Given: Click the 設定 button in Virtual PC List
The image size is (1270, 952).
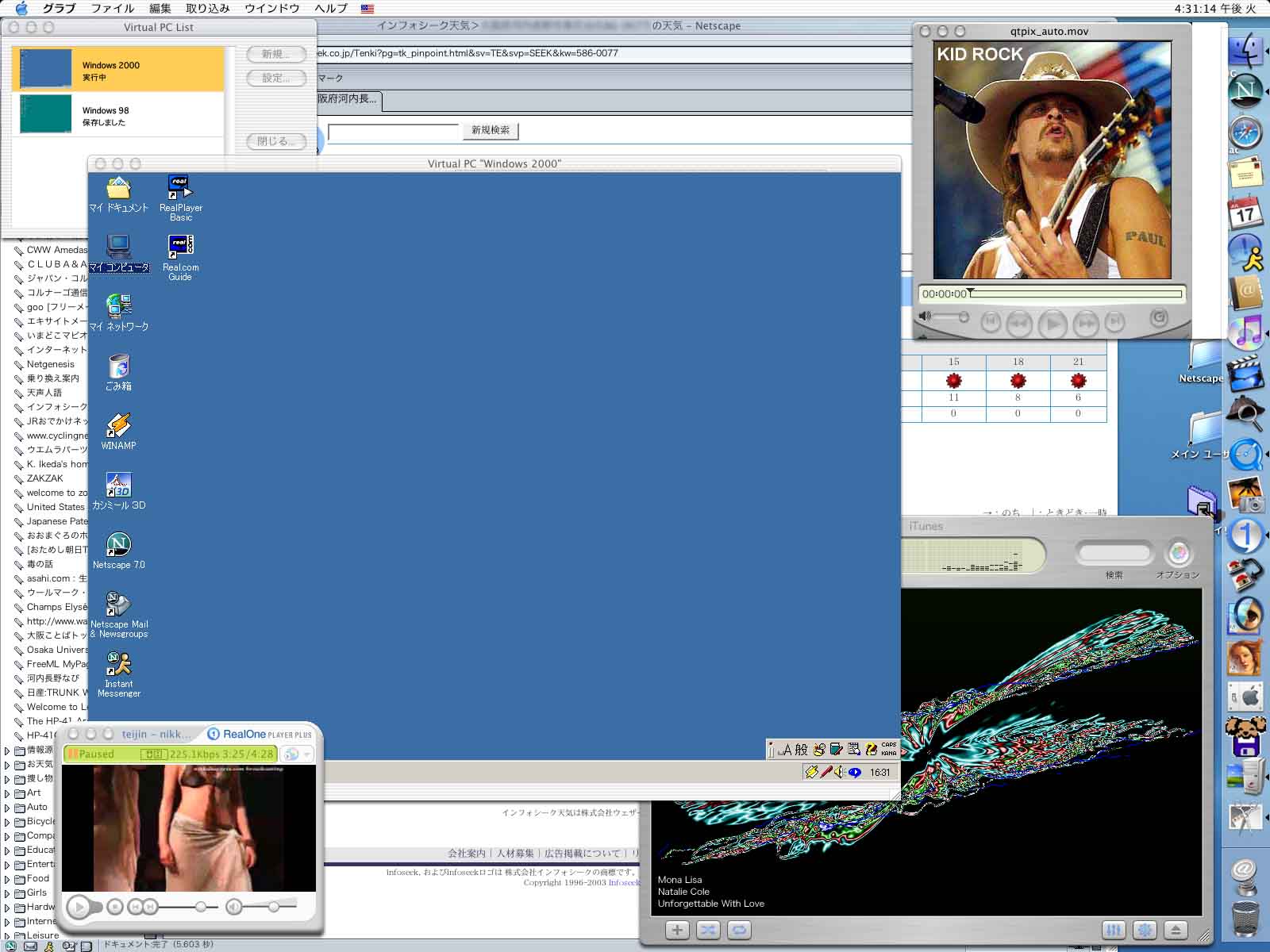Looking at the screenshot, I should [276, 78].
